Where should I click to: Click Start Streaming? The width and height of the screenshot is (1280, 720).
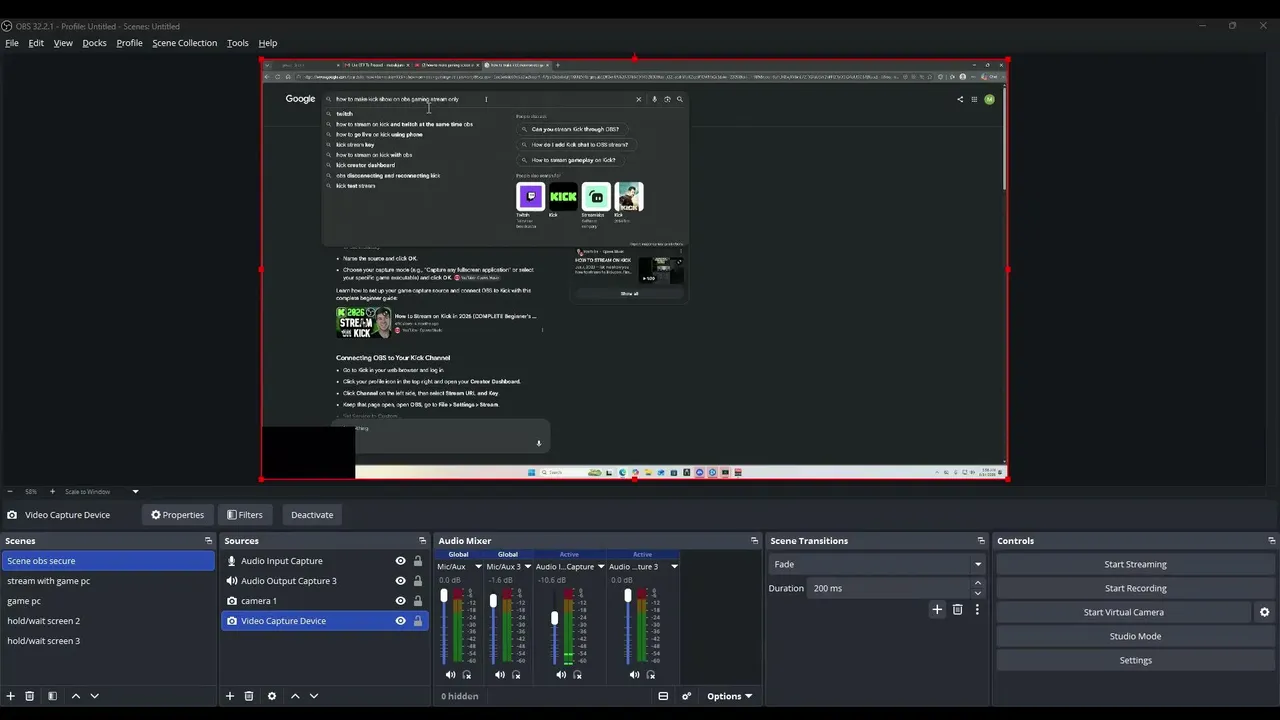1135,564
